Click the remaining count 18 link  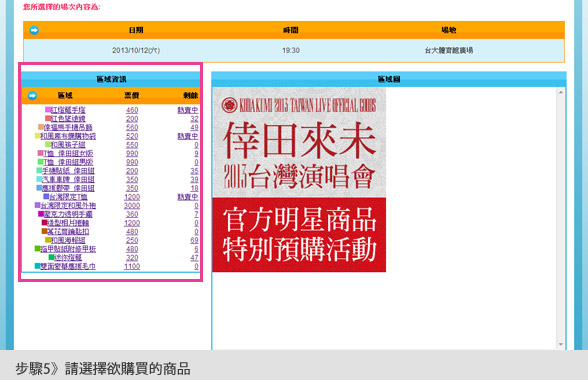point(194,188)
